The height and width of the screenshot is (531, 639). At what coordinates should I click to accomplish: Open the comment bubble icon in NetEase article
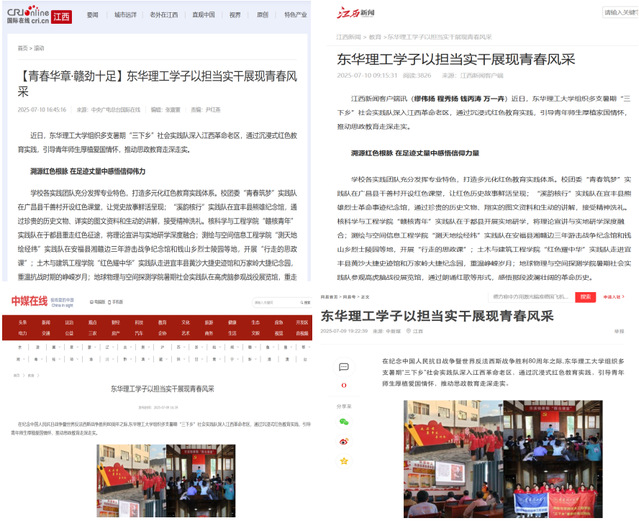(344, 367)
